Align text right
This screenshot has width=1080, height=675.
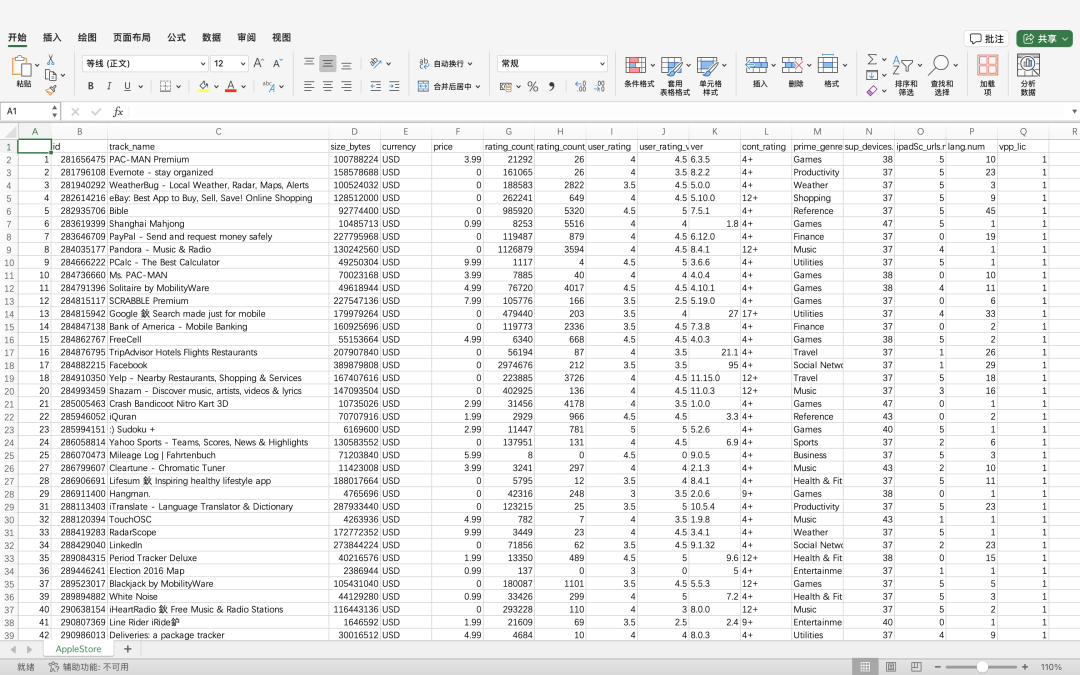(346, 86)
